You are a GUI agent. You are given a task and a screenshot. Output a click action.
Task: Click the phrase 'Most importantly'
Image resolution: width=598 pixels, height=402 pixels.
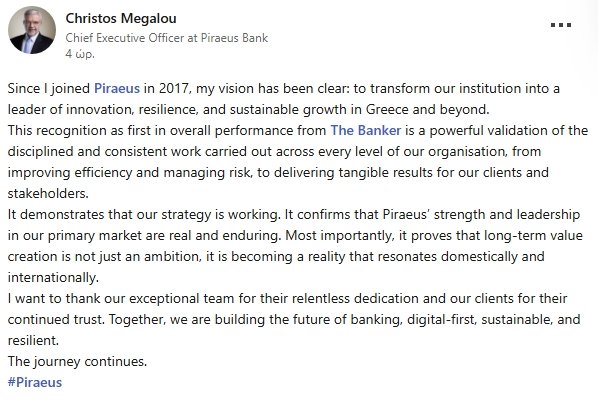click(x=339, y=235)
